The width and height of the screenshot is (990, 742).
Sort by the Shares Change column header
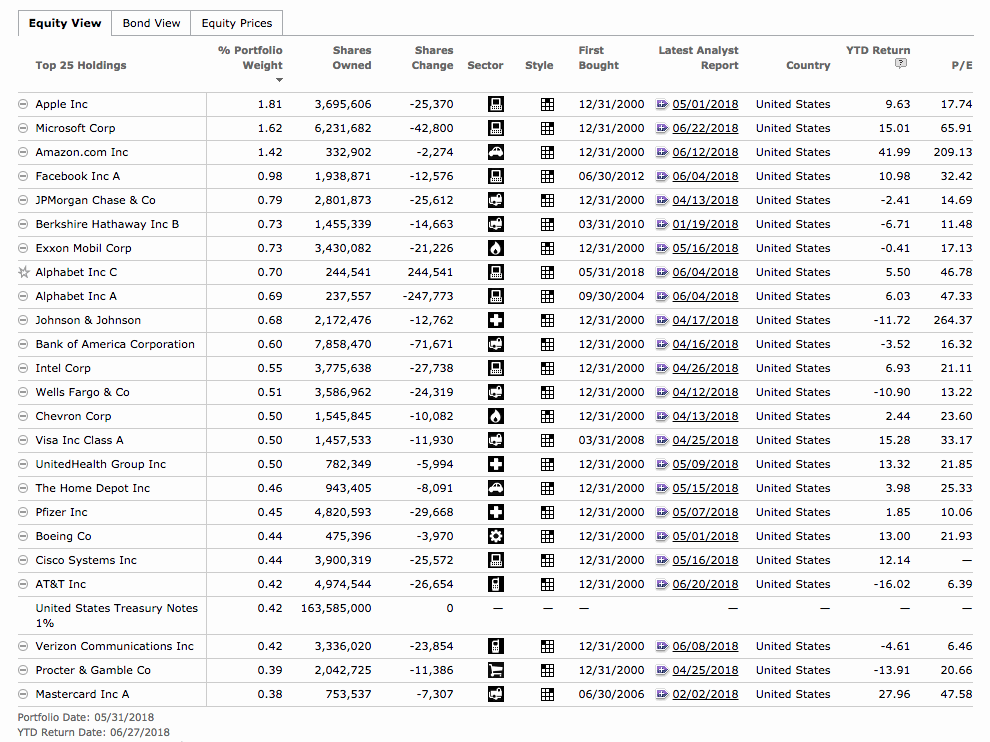[x=432, y=57]
